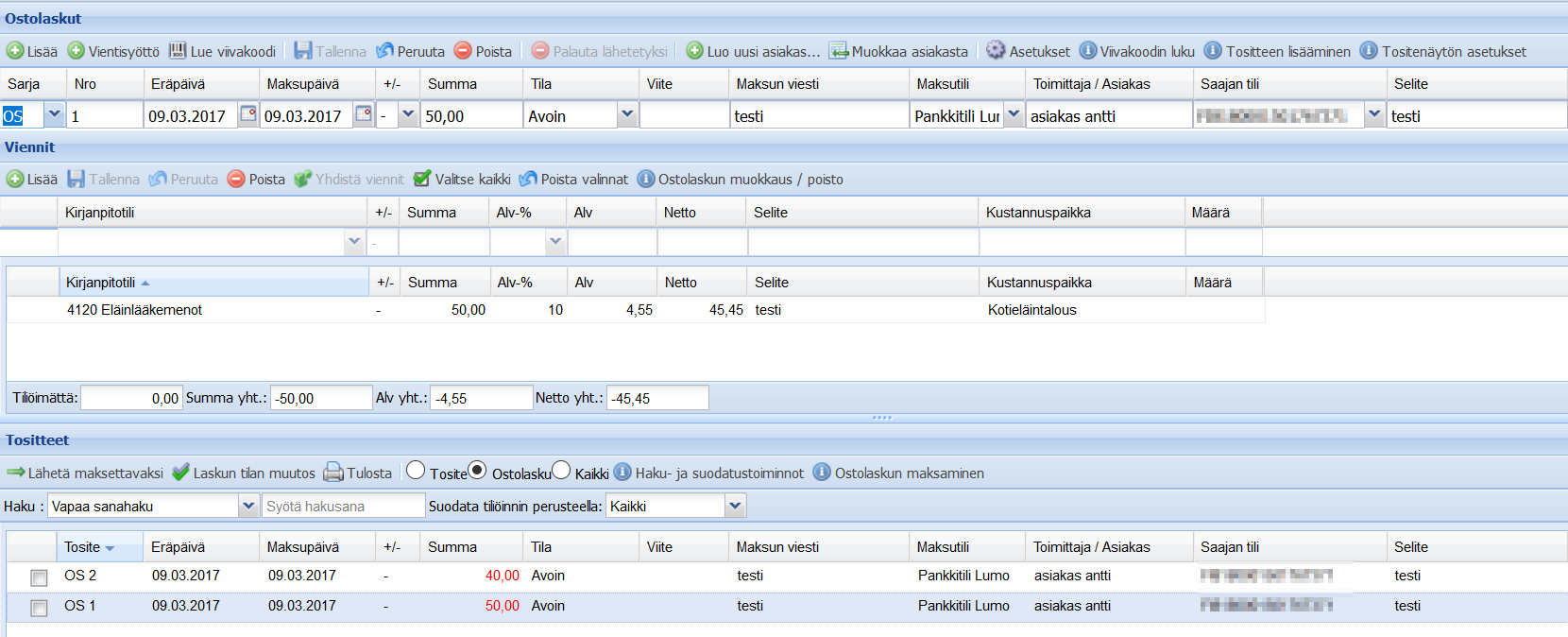Open Asetukset gear settings icon
The width and height of the screenshot is (1568, 637).
tap(996, 51)
